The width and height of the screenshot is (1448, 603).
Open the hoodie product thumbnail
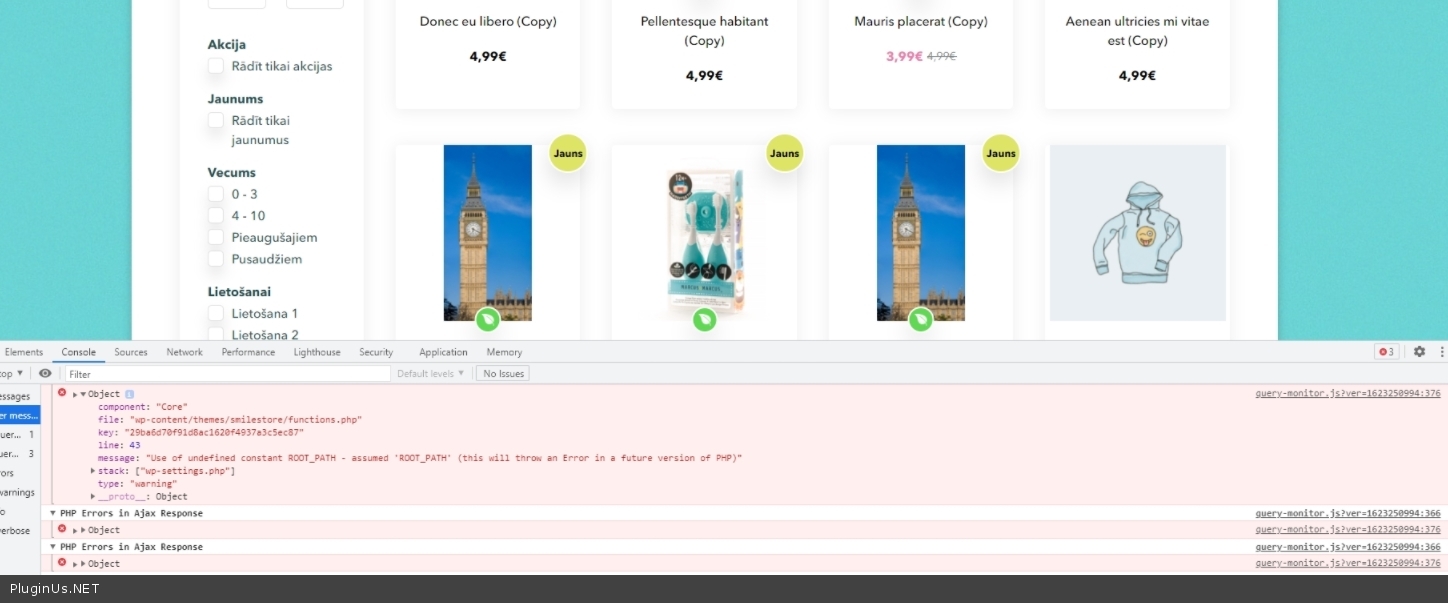1137,233
